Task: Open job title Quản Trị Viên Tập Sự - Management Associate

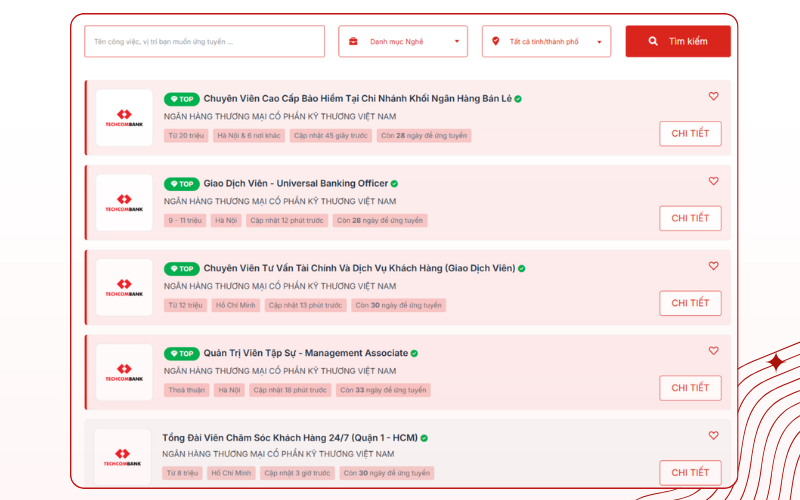Action: point(306,353)
